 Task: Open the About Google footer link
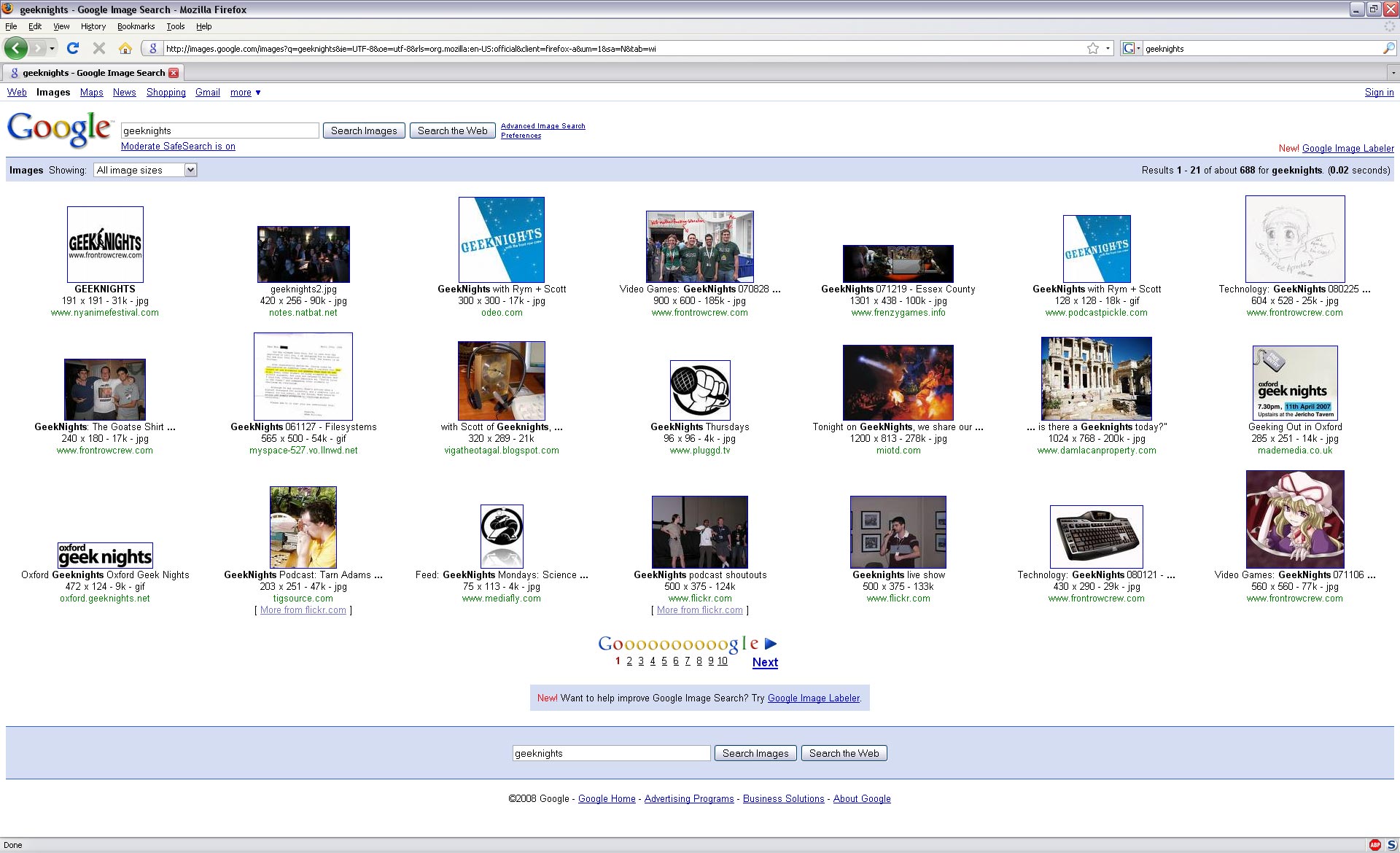(862, 799)
